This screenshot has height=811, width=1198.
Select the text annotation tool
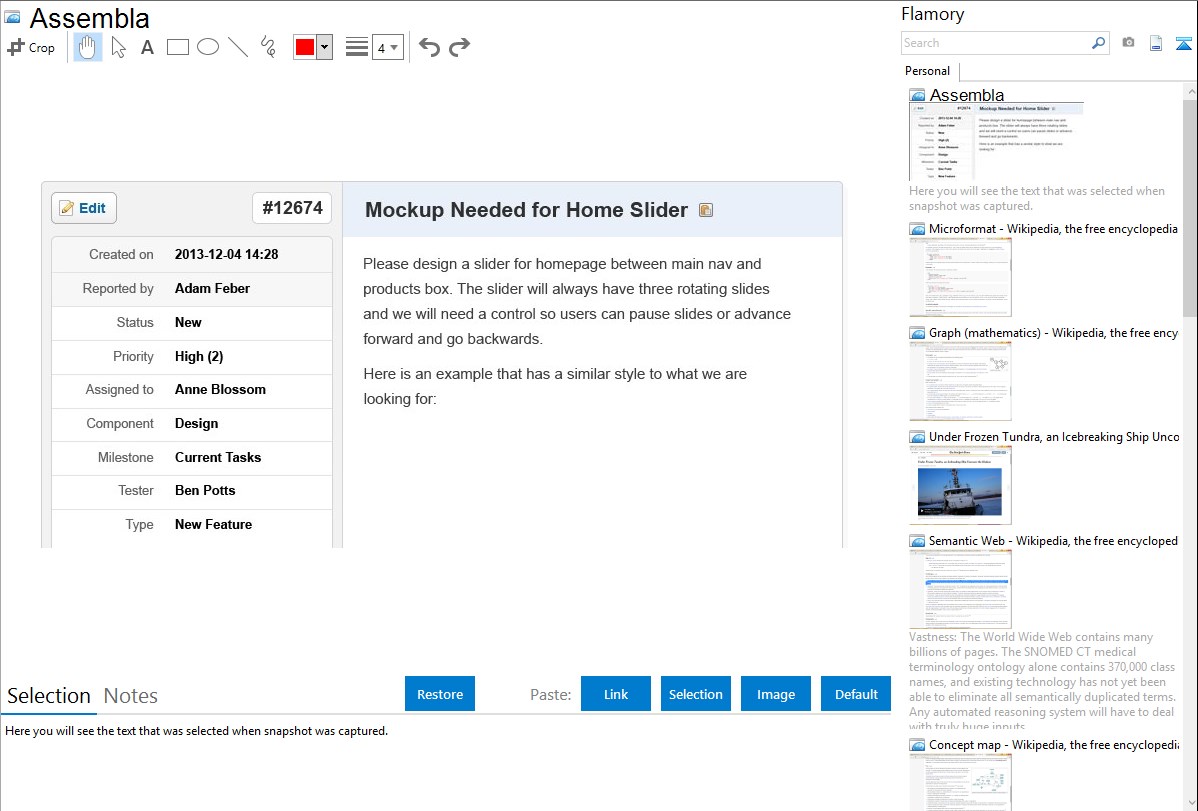147,47
